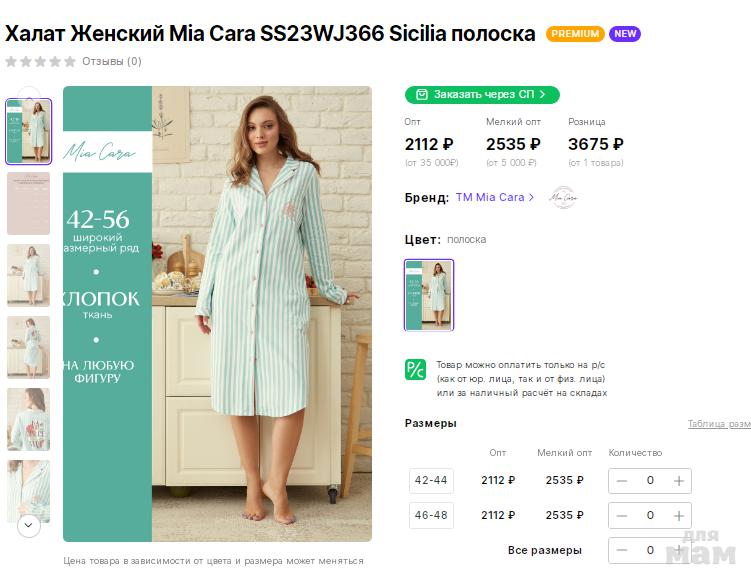
Task: Click the green Р/С payment icon
Action: (415, 370)
